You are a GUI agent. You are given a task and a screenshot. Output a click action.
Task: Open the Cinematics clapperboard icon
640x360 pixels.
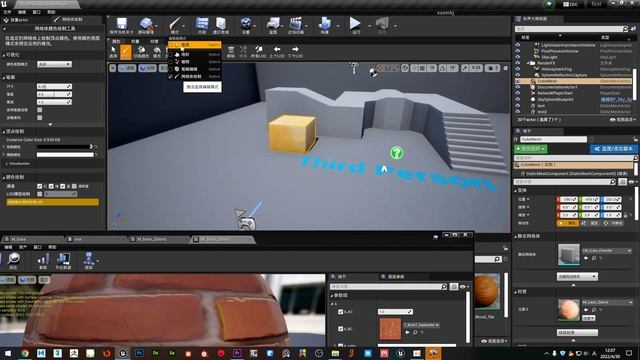[296, 24]
